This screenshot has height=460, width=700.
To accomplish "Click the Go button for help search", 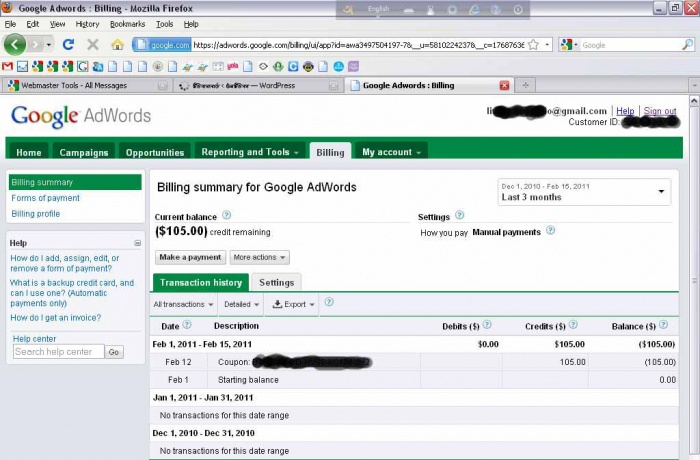I will [x=114, y=352].
